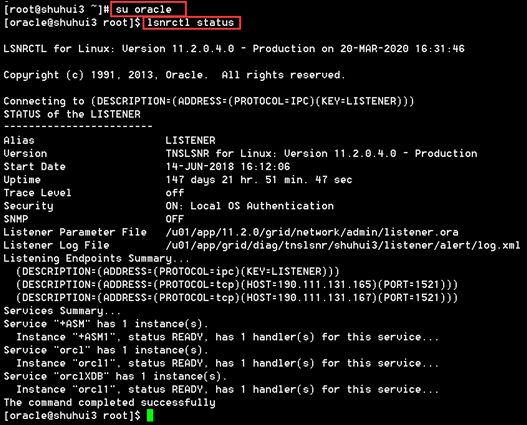527x425 pixels.
Task: Click the 'Connecting to (DESCRIPTION=' line
Action: click(209, 101)
